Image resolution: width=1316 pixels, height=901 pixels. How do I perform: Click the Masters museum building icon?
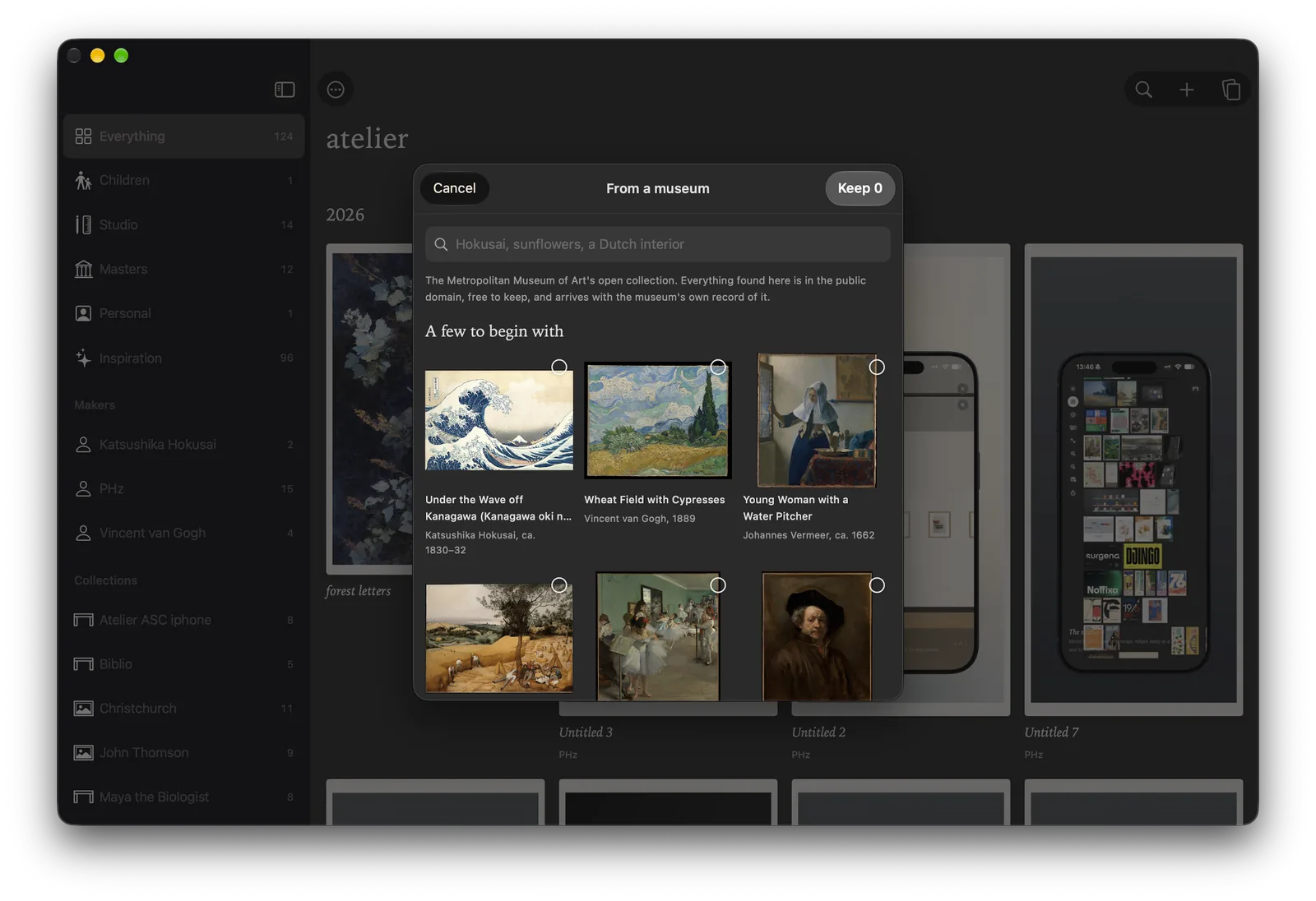click(83, 270)
